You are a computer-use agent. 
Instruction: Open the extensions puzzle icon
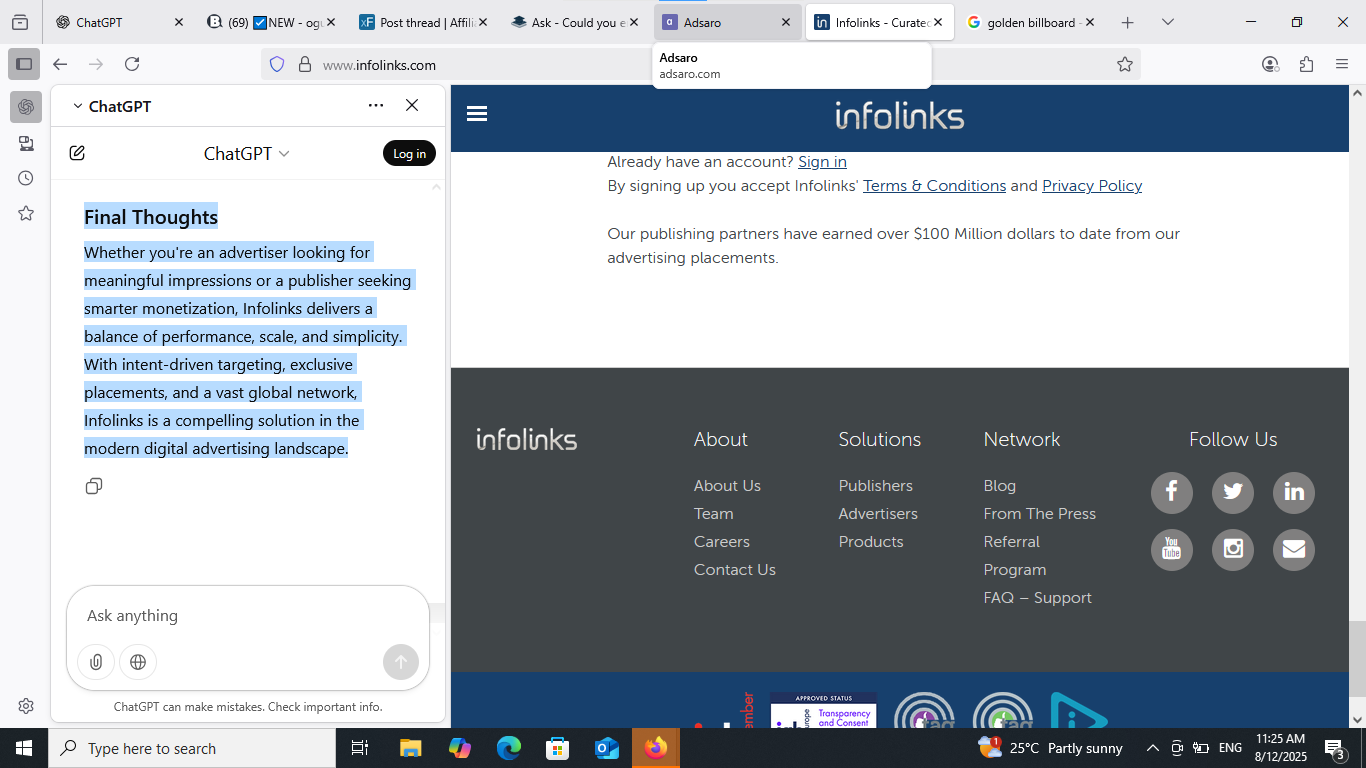pos(1306,64)
